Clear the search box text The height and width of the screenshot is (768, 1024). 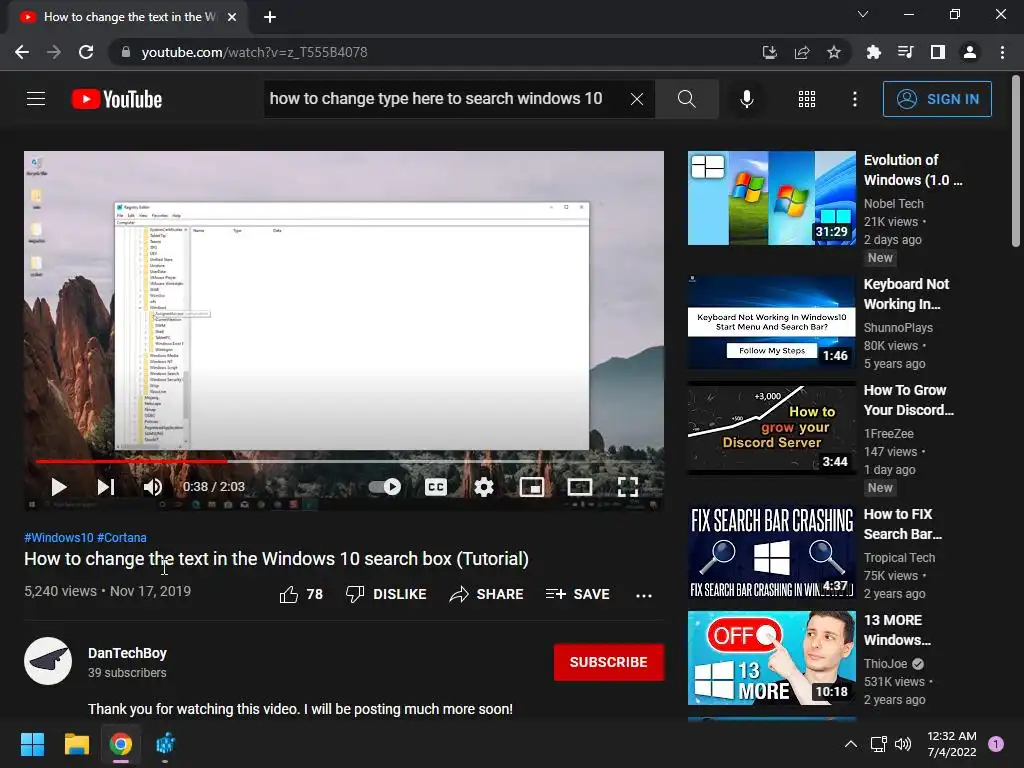(x=637, y=99)
